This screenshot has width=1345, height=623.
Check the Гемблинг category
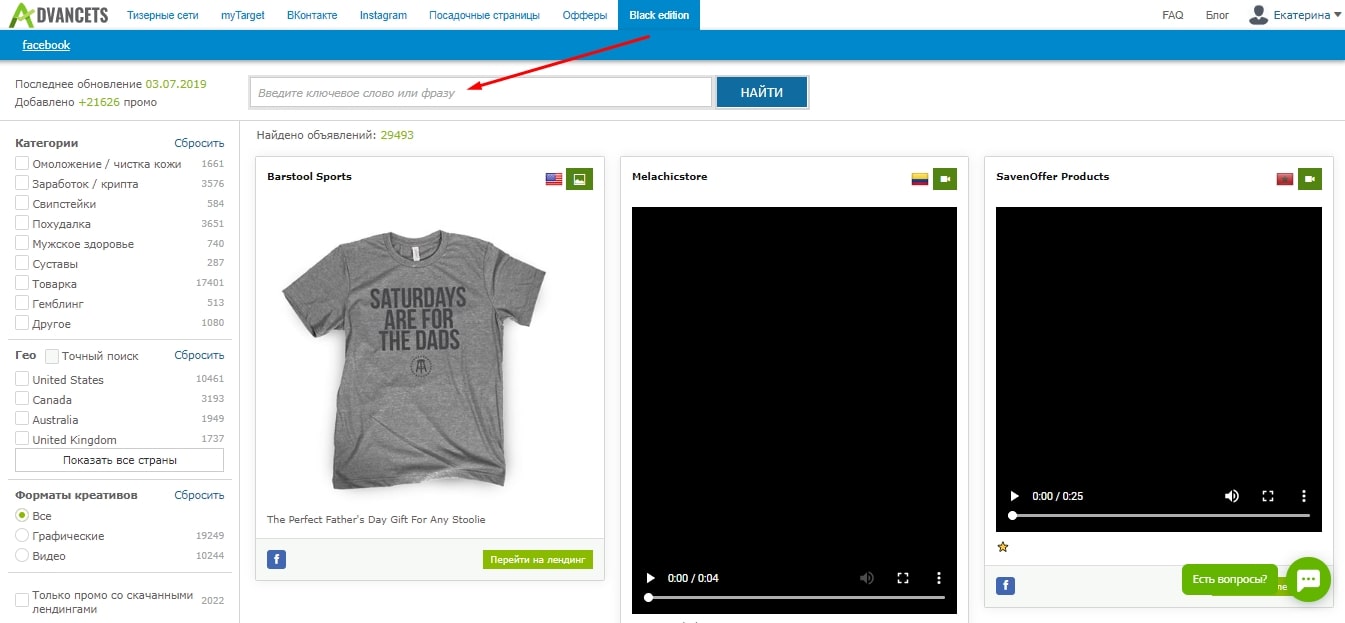(22, 303)
